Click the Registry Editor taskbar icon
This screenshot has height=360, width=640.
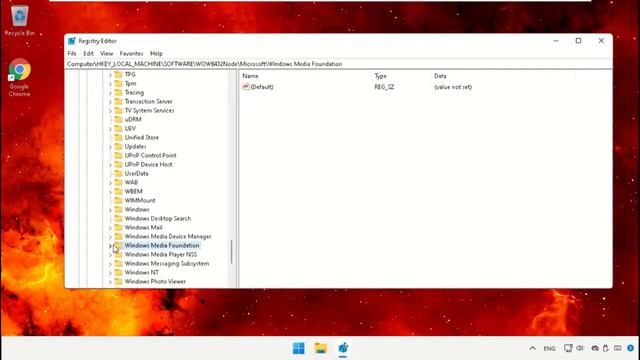[343, 348]
